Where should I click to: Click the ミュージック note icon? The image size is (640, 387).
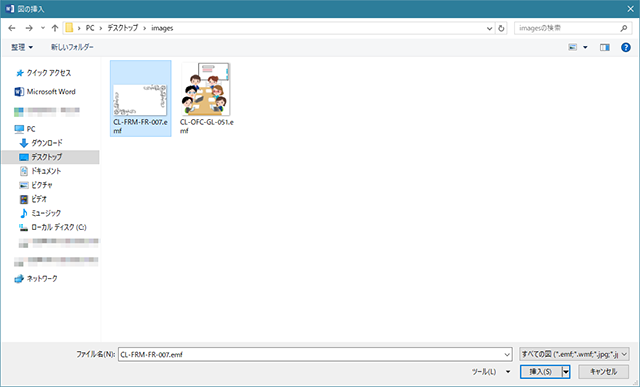(24, 213)
